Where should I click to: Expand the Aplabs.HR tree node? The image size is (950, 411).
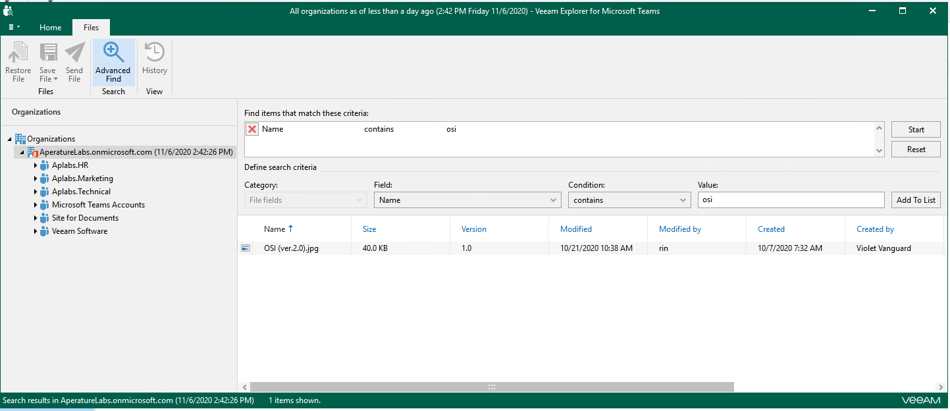(35, 165)
